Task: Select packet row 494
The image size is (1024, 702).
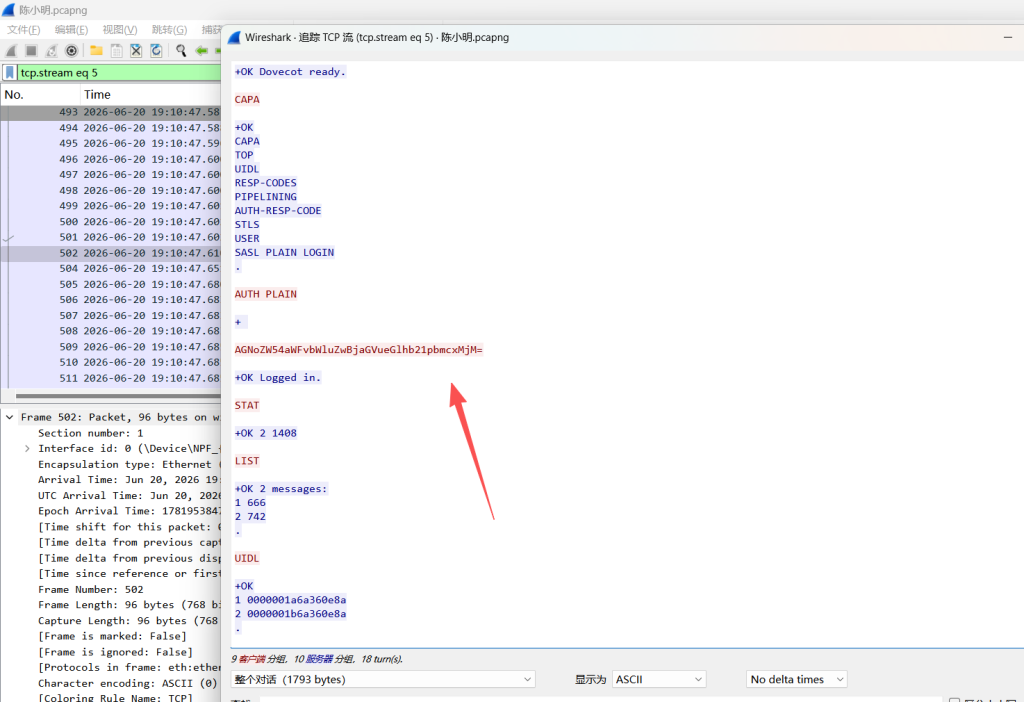Action: pyautogui.click(x=110, y=128)
